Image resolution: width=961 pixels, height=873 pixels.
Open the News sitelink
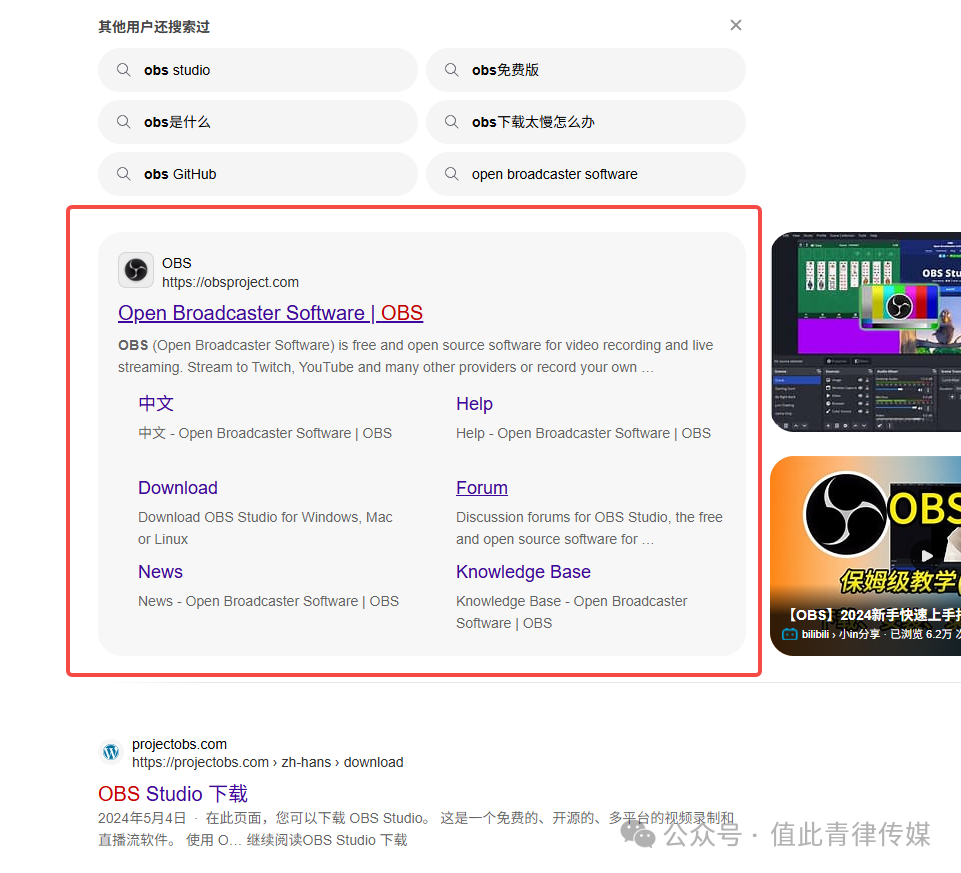[x=160, y=572]
